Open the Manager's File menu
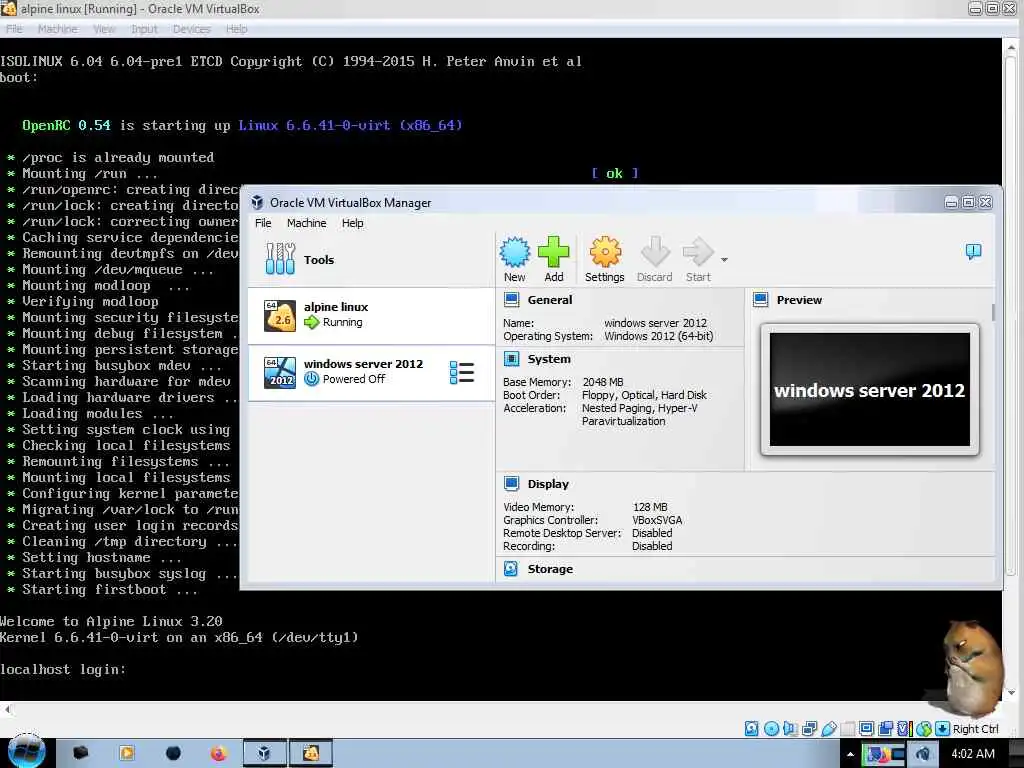1024x768 pixels. pos(263,223)
